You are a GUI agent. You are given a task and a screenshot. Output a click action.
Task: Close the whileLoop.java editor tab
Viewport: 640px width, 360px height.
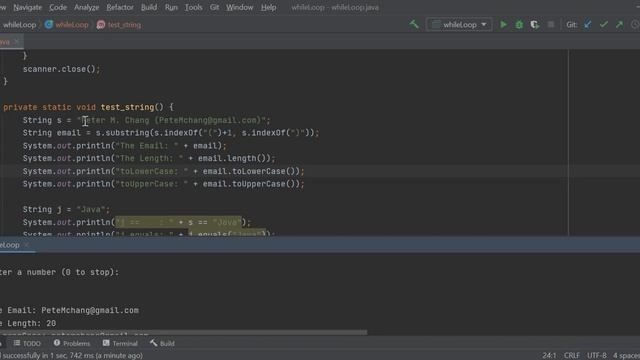17,42
